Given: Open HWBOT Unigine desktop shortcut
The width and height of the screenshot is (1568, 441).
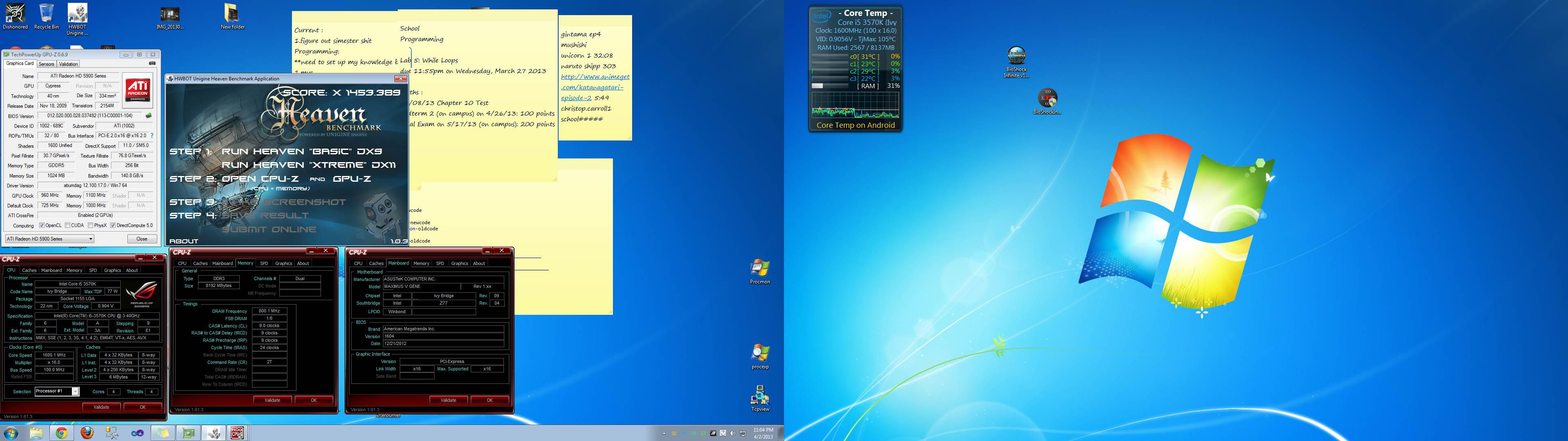Looking at the screenshot, I should (77, 19).
